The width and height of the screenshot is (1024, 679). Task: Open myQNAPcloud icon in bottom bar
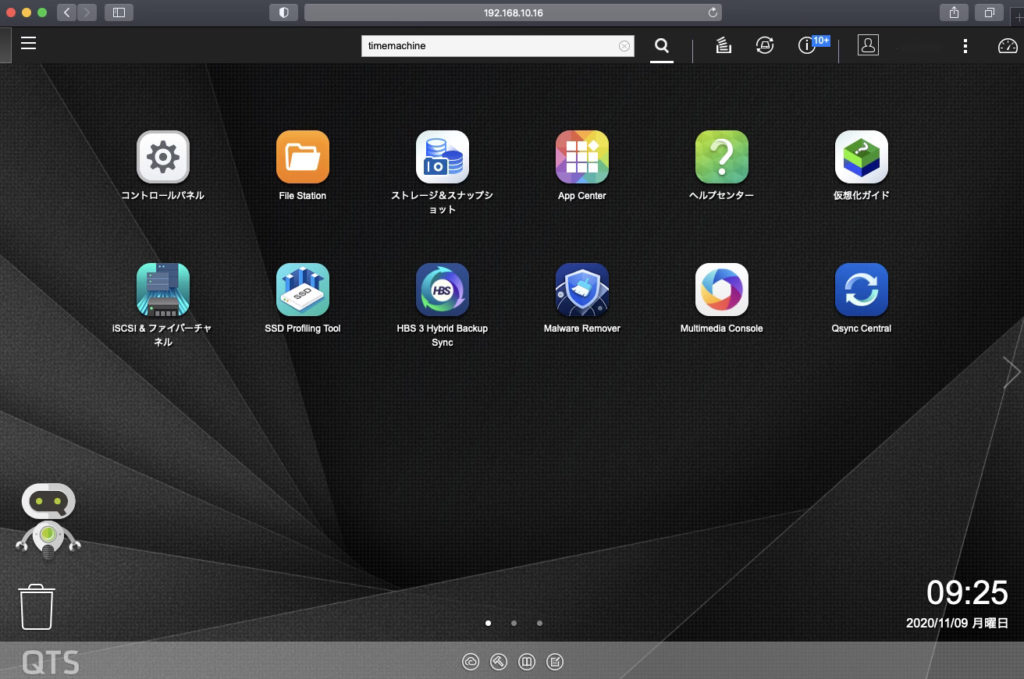(x=470, y=662)
